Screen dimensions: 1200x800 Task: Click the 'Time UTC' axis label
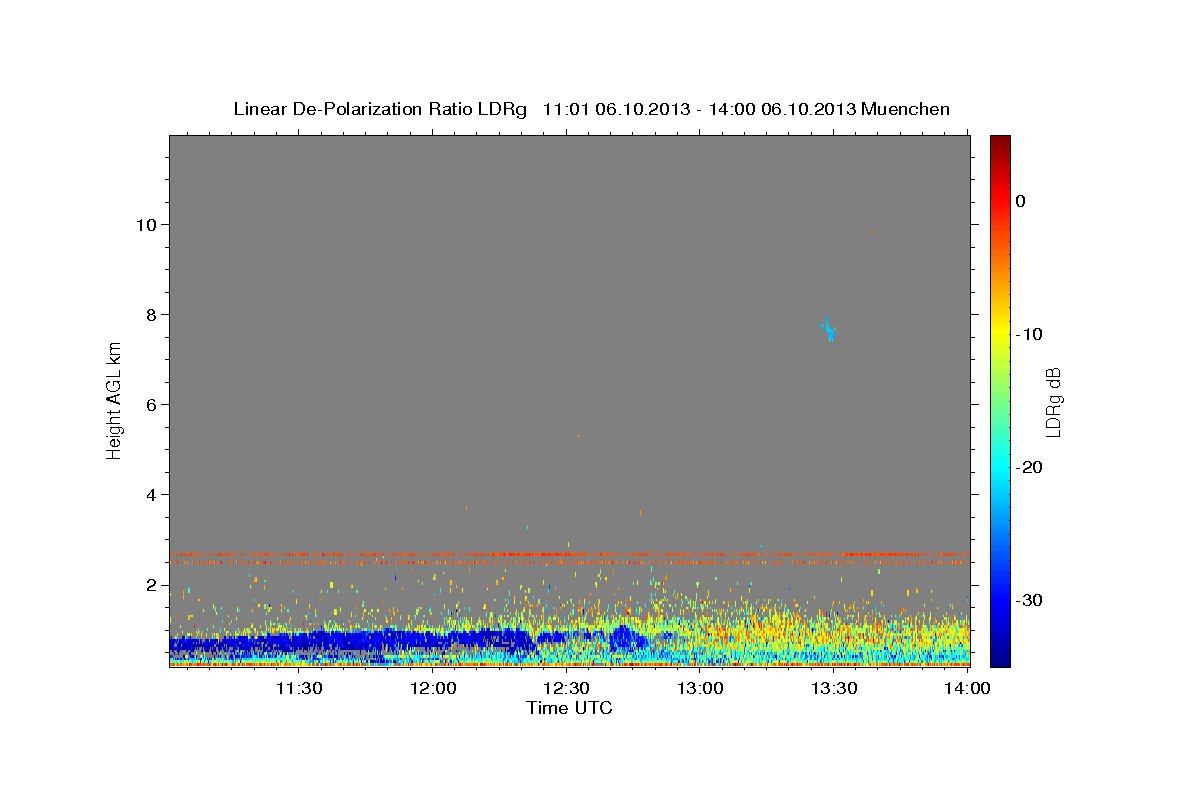pos(569,708)
